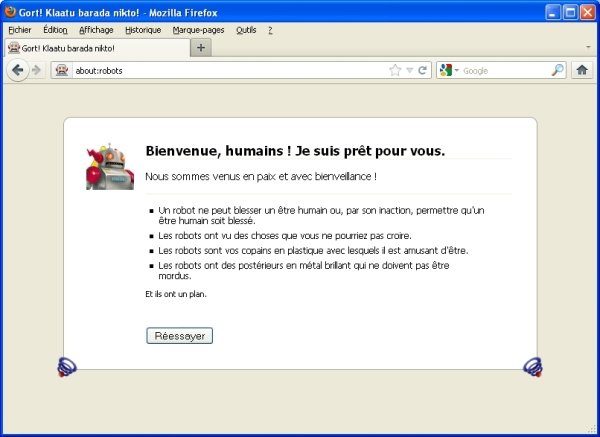Click the Forward navigation arrow
The height and width of the screenshot is (437, 600).
[36, 70]
